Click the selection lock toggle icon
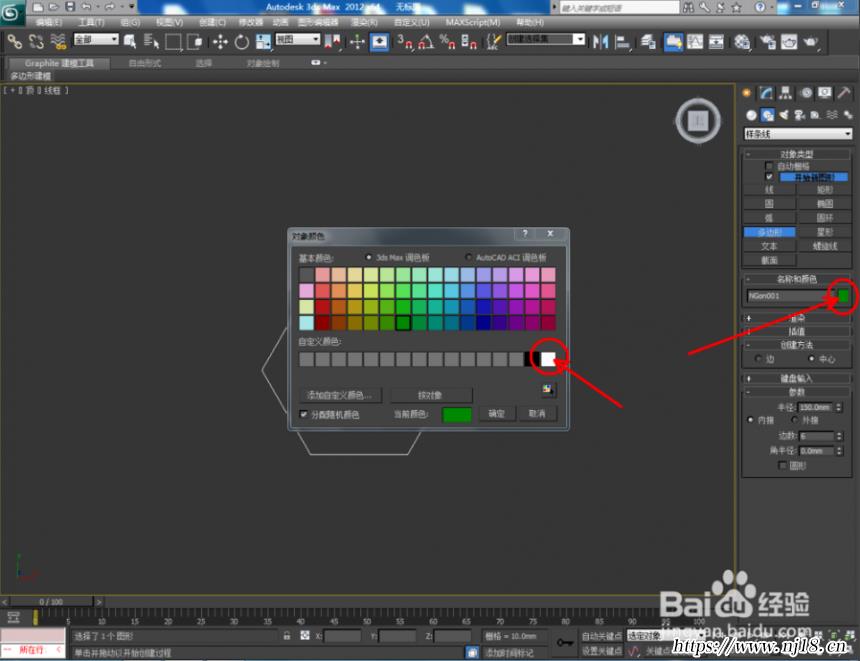The height and width of the screenshot is (661, 860). [286, 635]
